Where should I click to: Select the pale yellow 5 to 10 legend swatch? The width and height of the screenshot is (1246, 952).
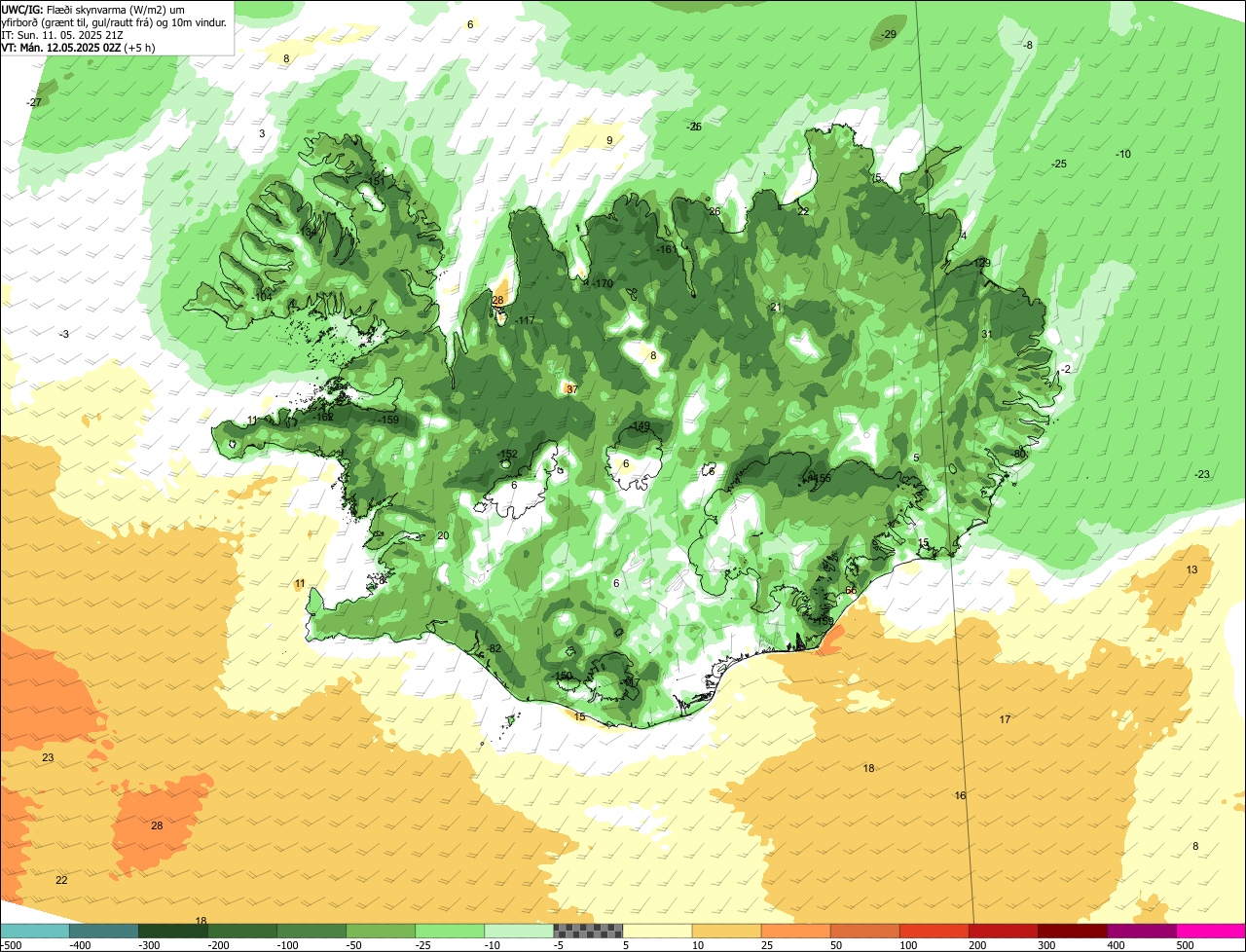657,931
